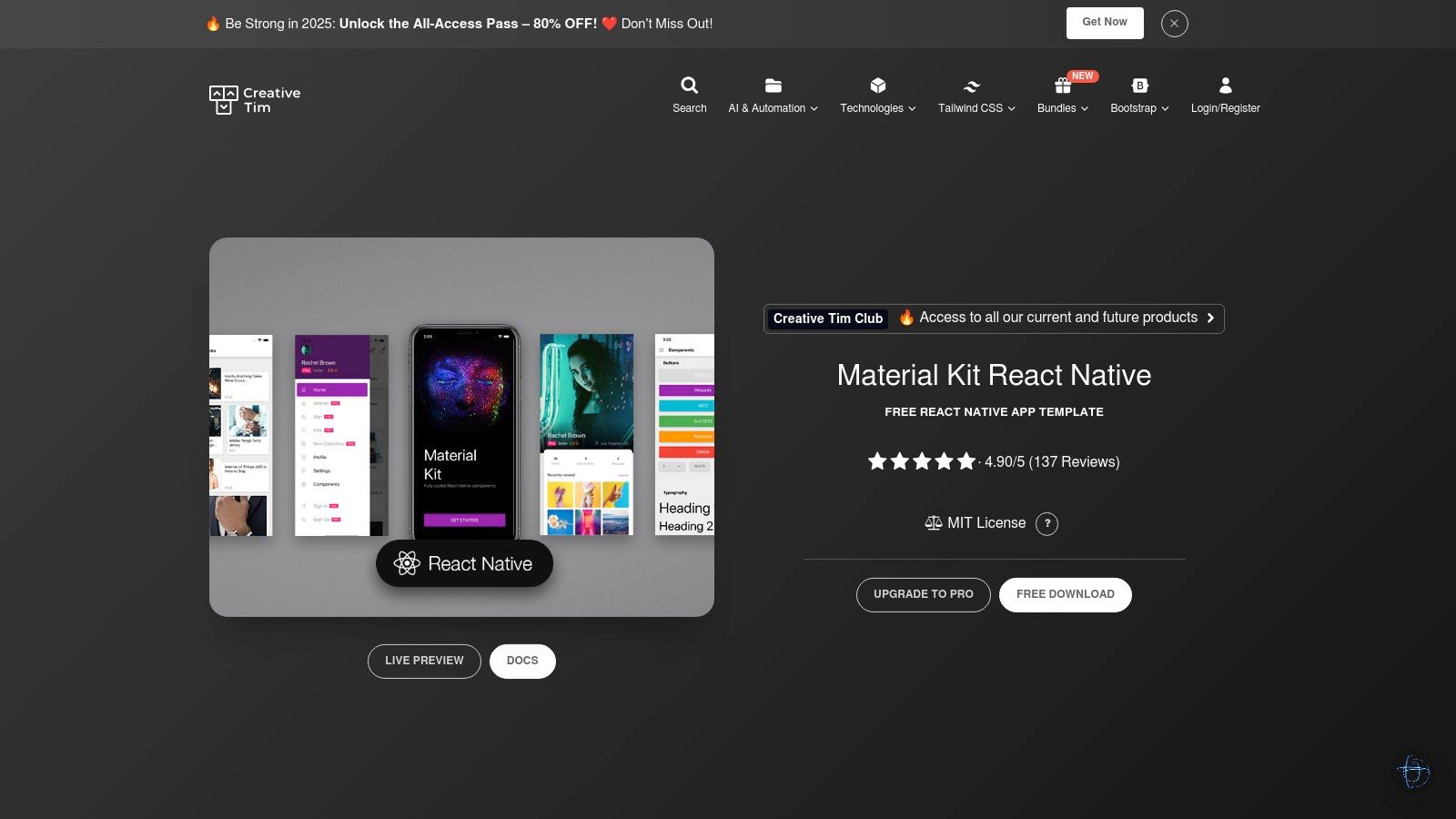The height and width of the screenshot is (819, 1456).
Task: Open the Search menu label
Action: 690,108
